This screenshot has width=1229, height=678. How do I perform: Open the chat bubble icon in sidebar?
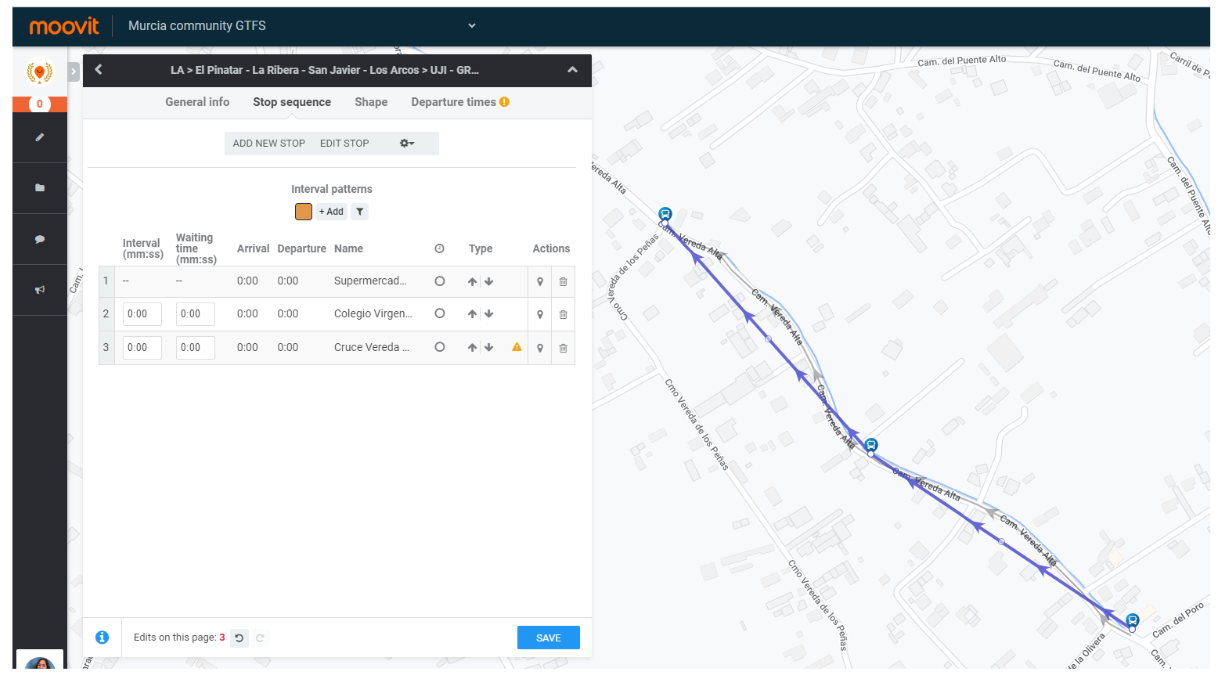[40, 238]
